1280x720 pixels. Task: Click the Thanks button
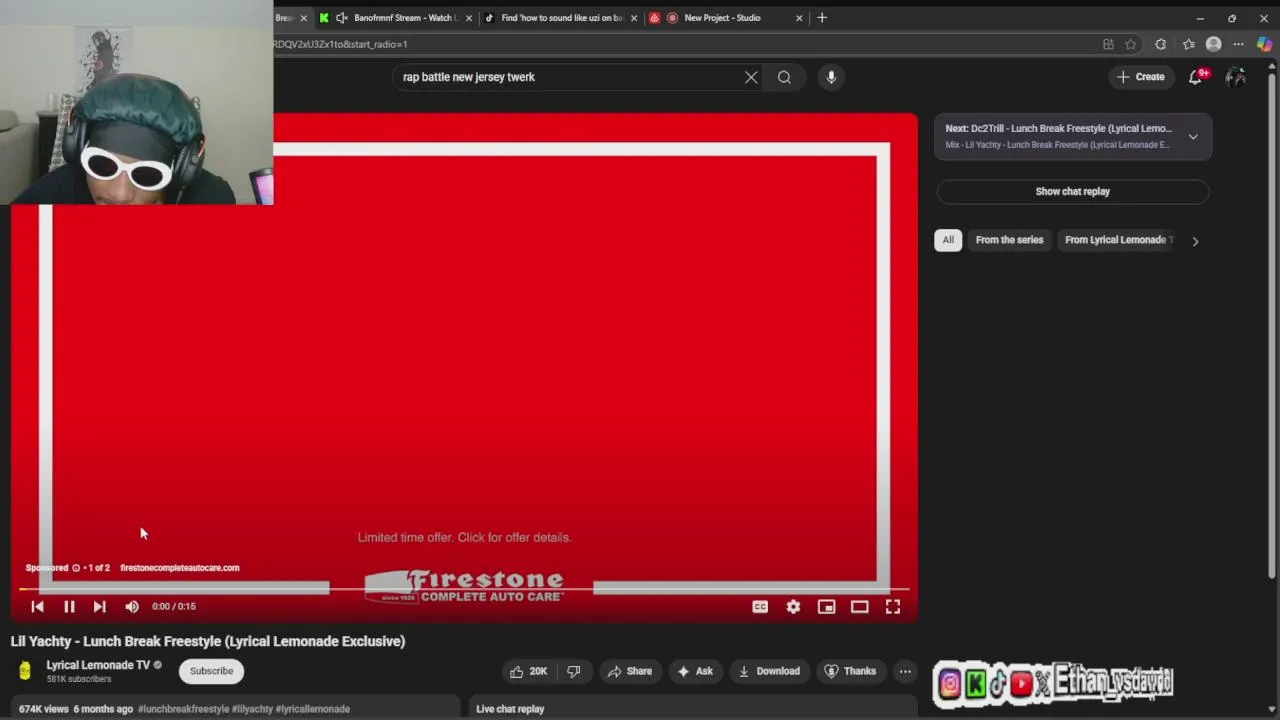click(x=849, y=671)
